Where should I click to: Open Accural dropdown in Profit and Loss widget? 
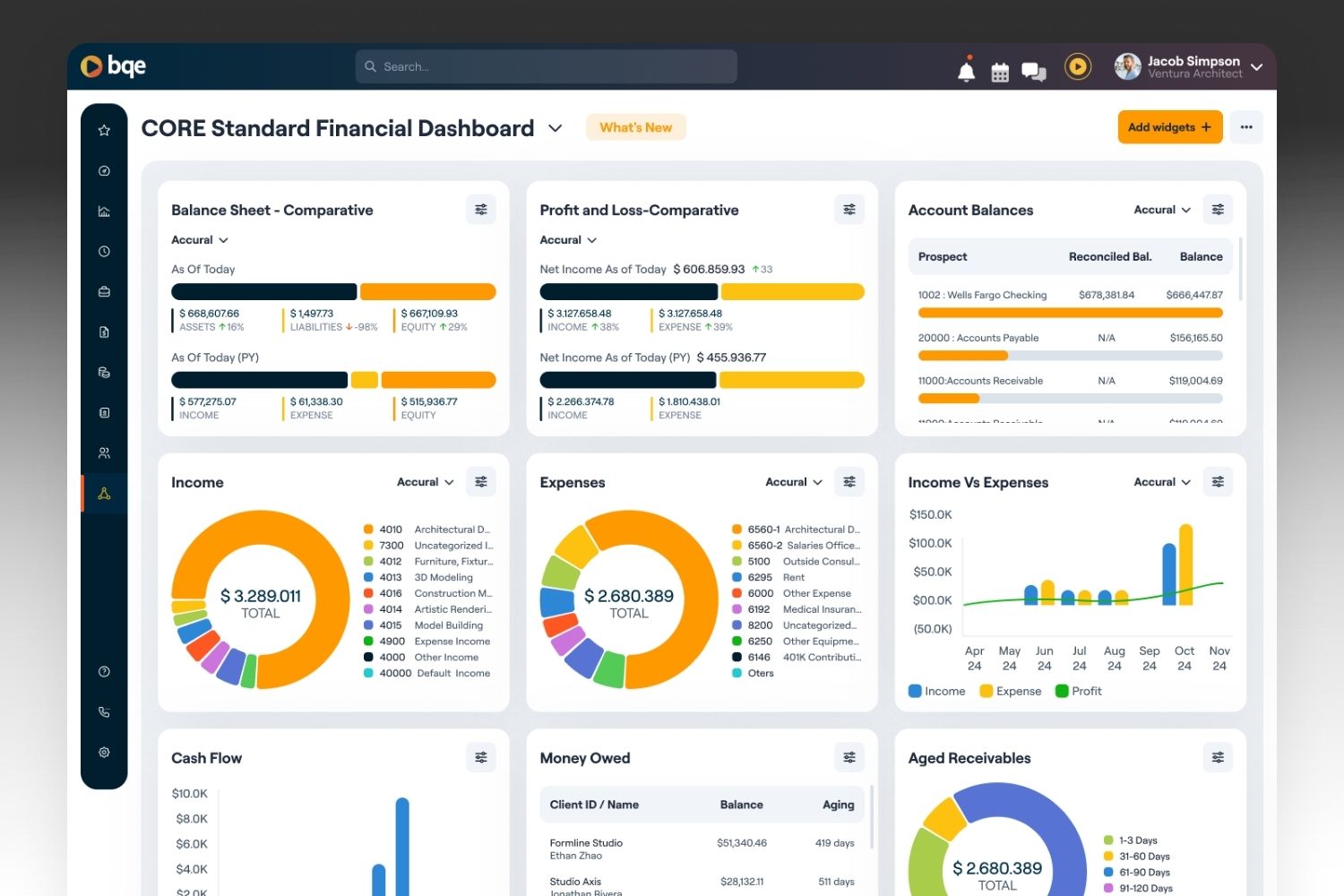[x=568, y=240]
